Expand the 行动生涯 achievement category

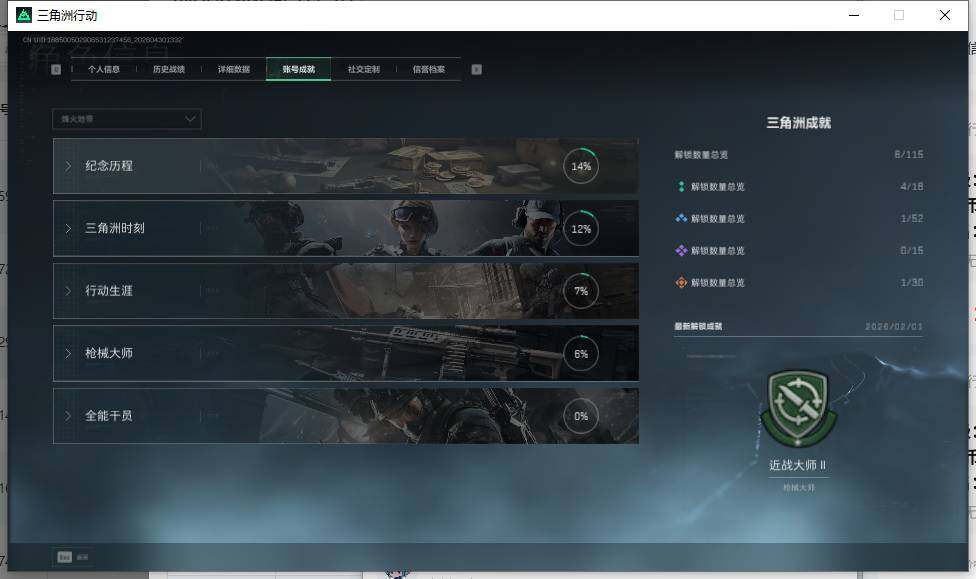pyautogui.click(x=345, y=291)
